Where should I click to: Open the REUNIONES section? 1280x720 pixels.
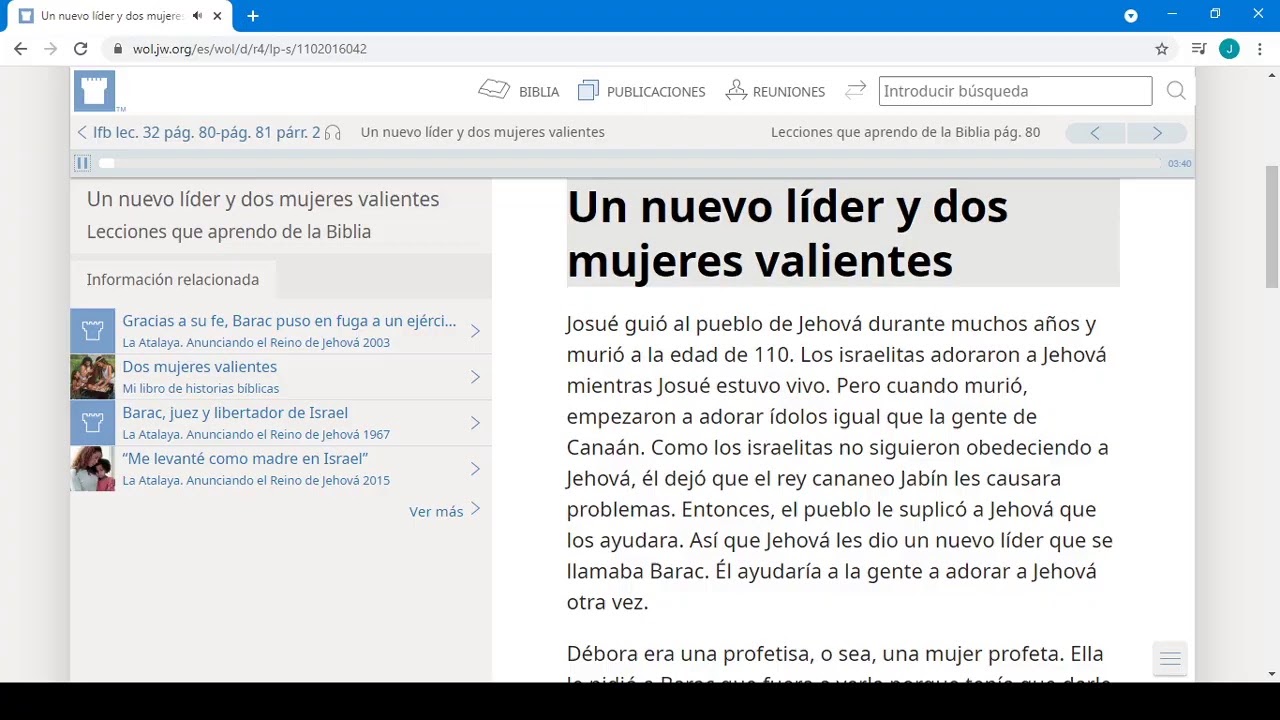tap(775, 91)
